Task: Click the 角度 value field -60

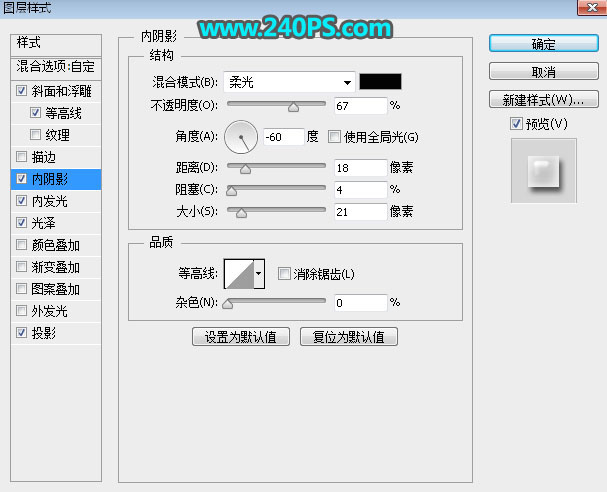Action: click(x=283, y=137)
